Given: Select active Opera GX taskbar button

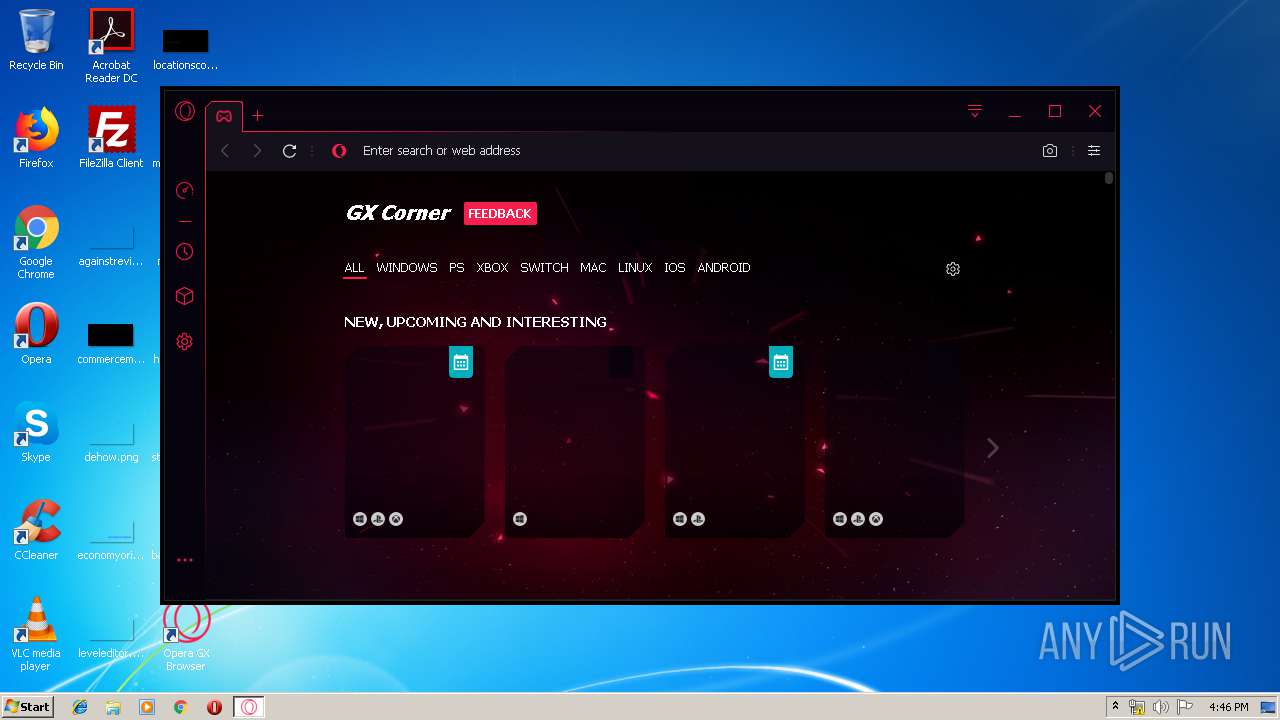Looking at the screenshot, I should point(249,707).
